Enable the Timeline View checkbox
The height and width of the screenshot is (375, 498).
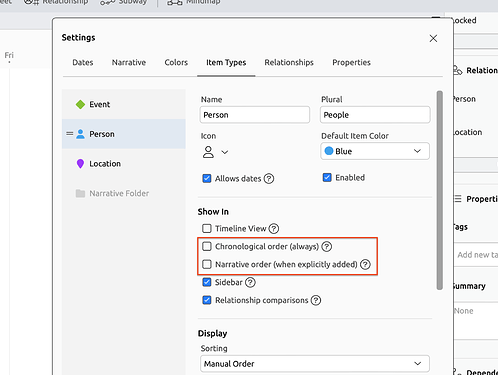[x=207, y=228]
